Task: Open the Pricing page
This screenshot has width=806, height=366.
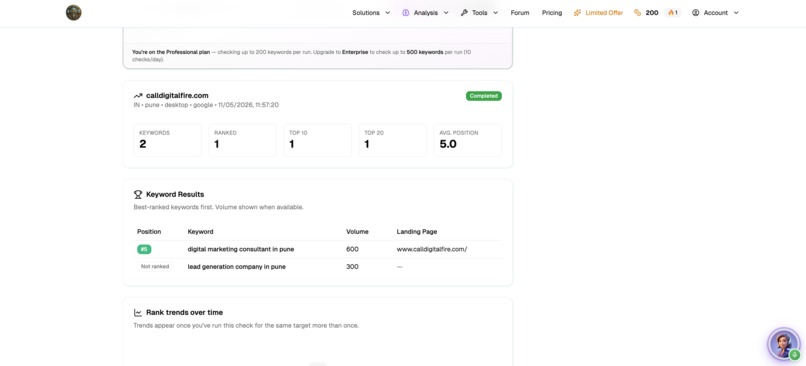Action: point(552,13)
